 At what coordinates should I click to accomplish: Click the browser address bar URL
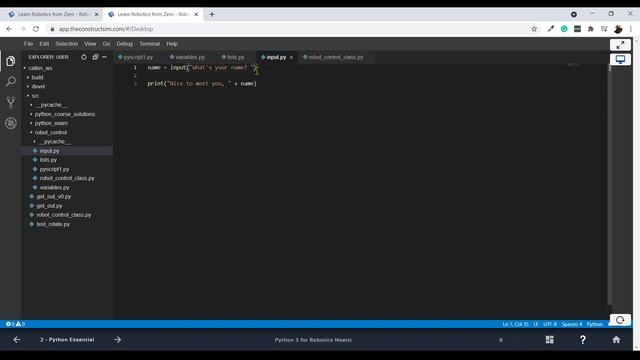[x=106, y=29]
